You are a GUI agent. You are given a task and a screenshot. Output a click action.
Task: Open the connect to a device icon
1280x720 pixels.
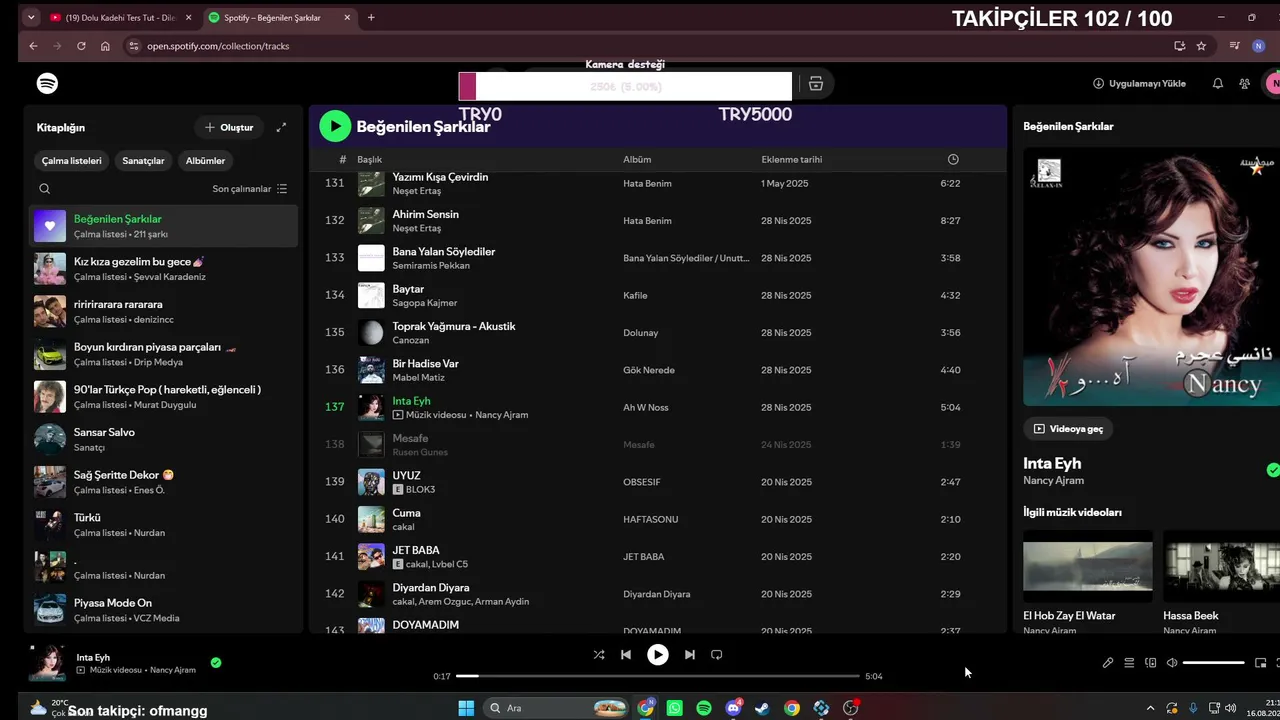click(1150, 663)
